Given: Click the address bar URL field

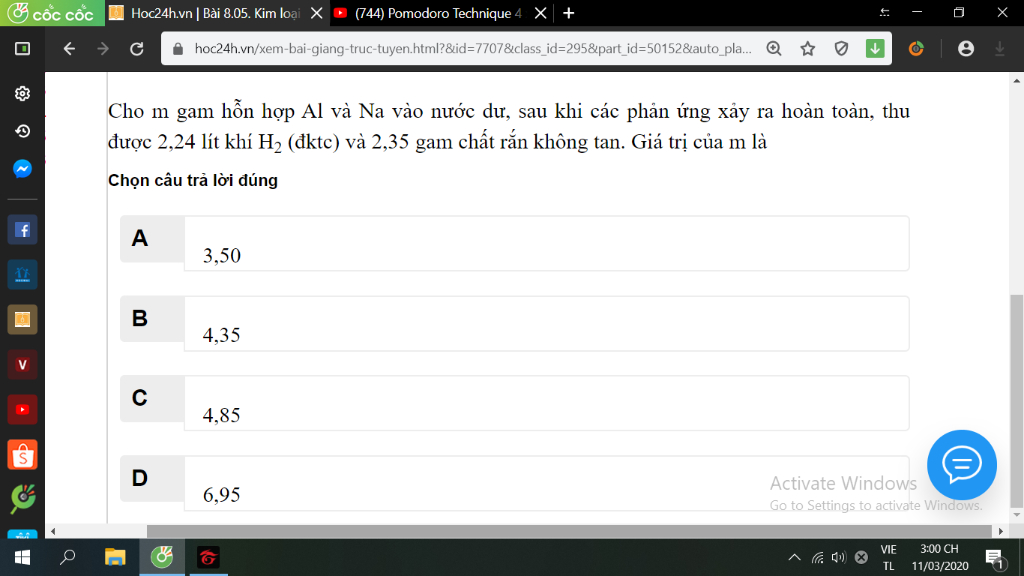Looking at the screenshot, I should point(473,48).
